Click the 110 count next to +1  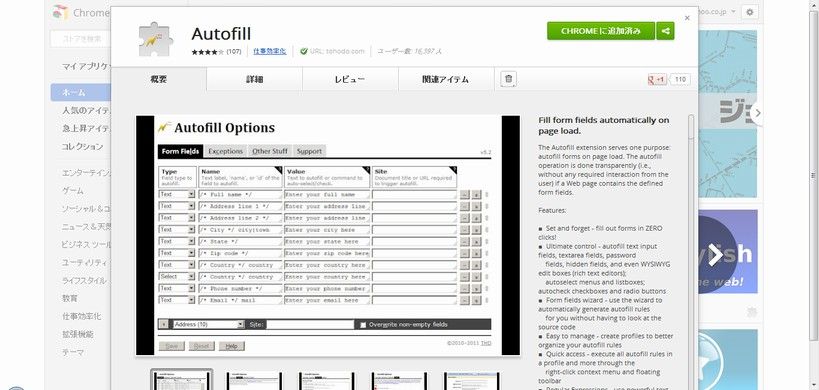[680, 80]
